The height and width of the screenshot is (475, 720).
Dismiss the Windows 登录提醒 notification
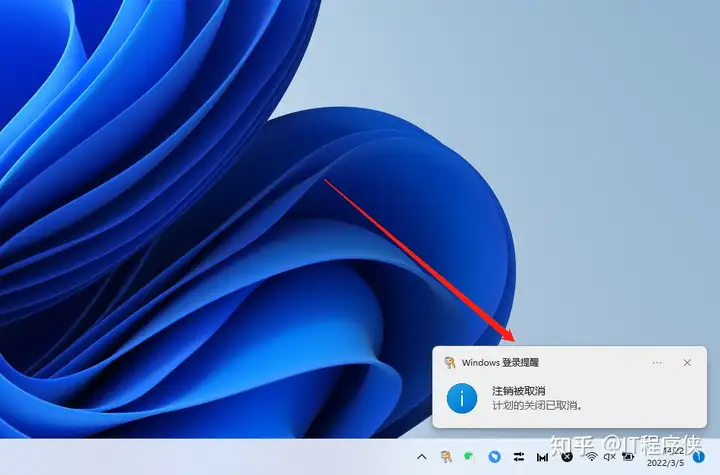coord(687,362)
